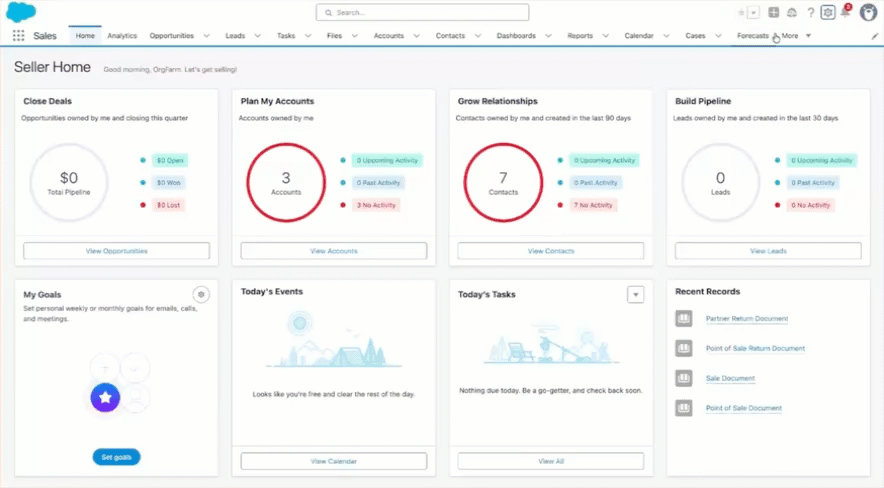Open the Sale Document link
The width and height of the screenshot is (884, 488).
tap(730, 378)
